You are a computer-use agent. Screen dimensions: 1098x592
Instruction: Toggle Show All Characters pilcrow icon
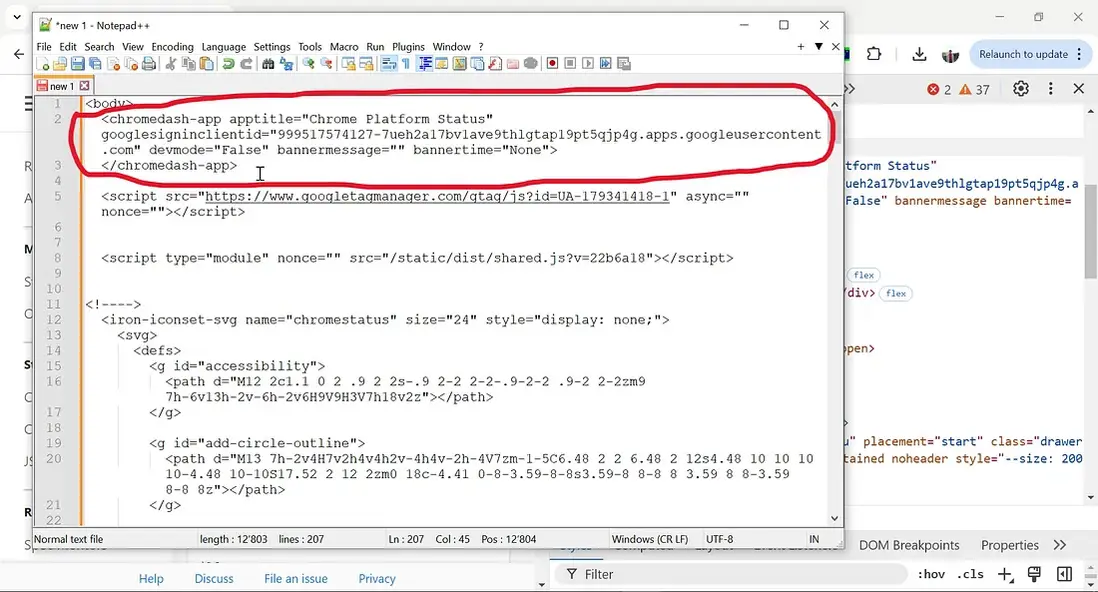pos(405,64)
